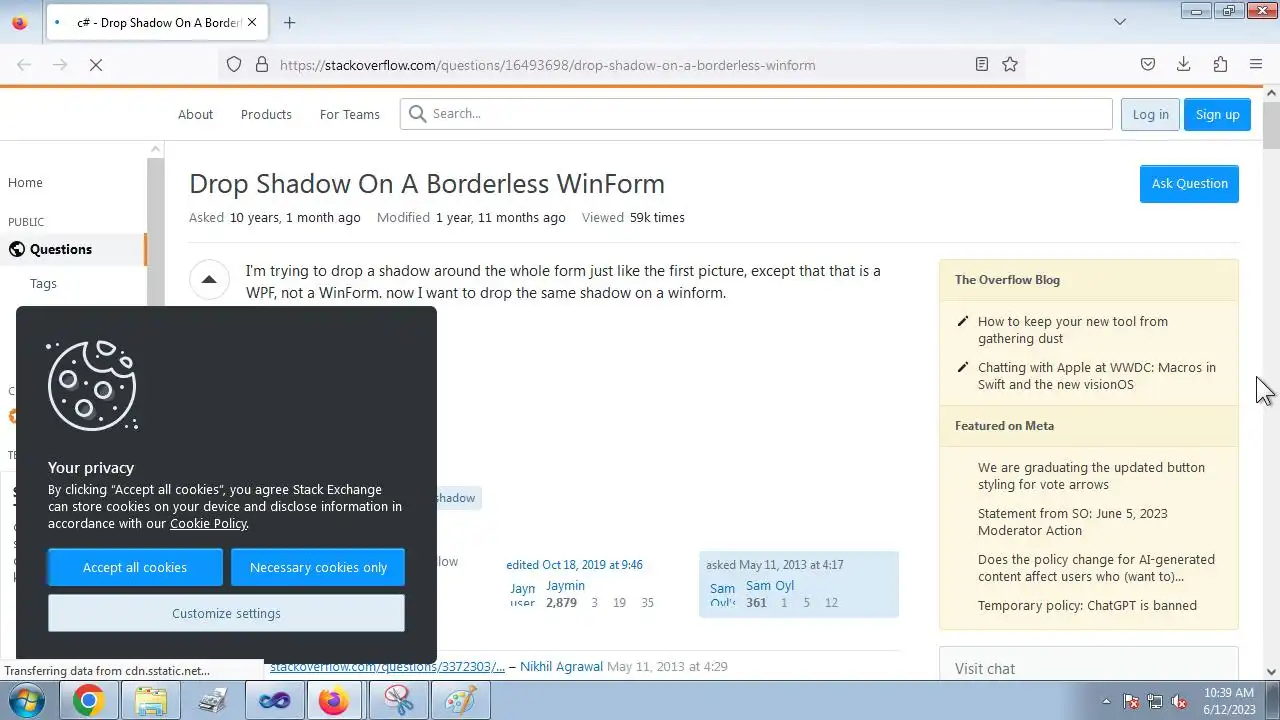Click the shadow tag
Screen dimensions: 1280x720
tap(455, 498)
